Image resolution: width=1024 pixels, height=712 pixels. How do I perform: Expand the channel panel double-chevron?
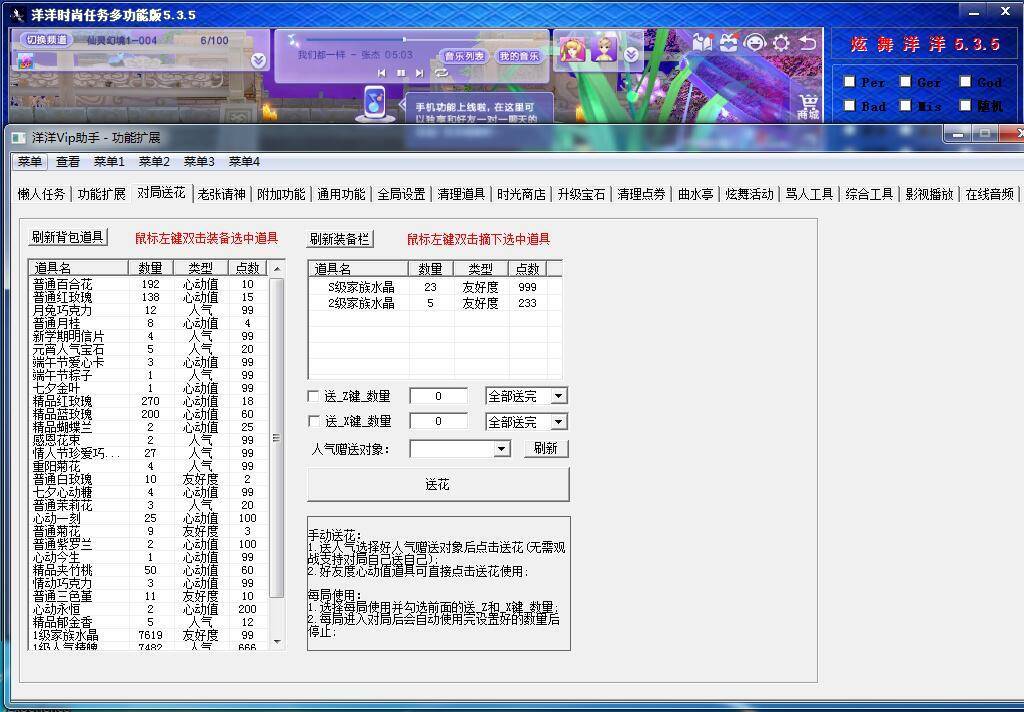pyautogui.click(x=259, y=61)
